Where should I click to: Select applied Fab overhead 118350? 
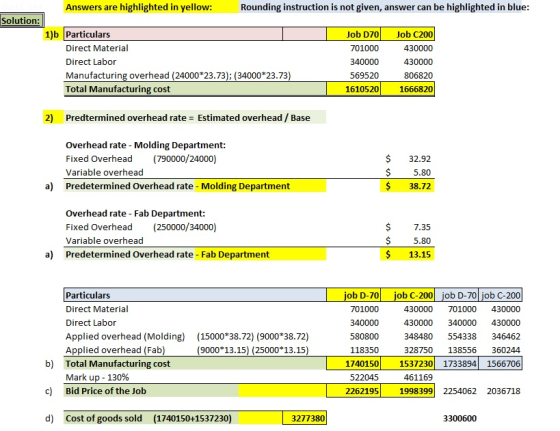pos(364,350)
